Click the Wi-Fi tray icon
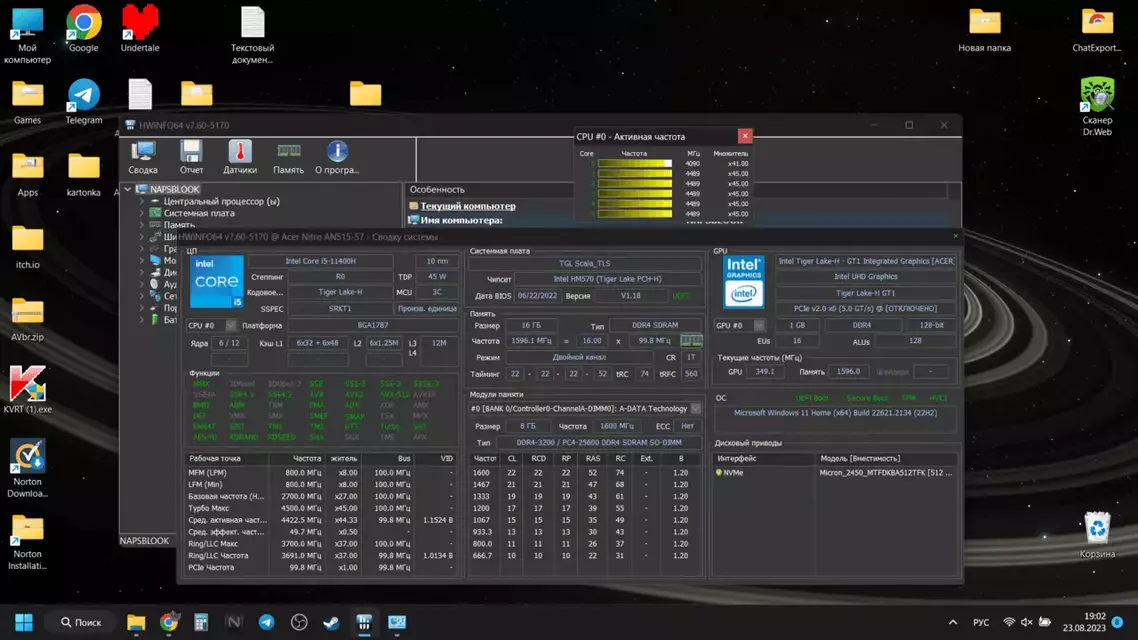 click(1009, 622)
